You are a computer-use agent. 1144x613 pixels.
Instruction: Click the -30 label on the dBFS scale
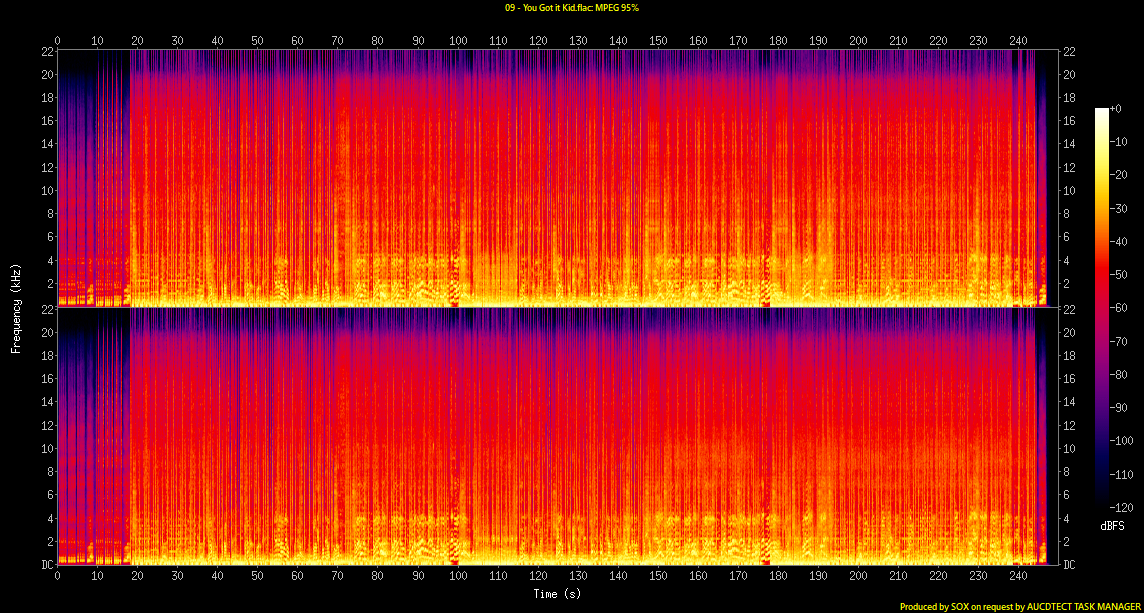[x=1123, y=206]
